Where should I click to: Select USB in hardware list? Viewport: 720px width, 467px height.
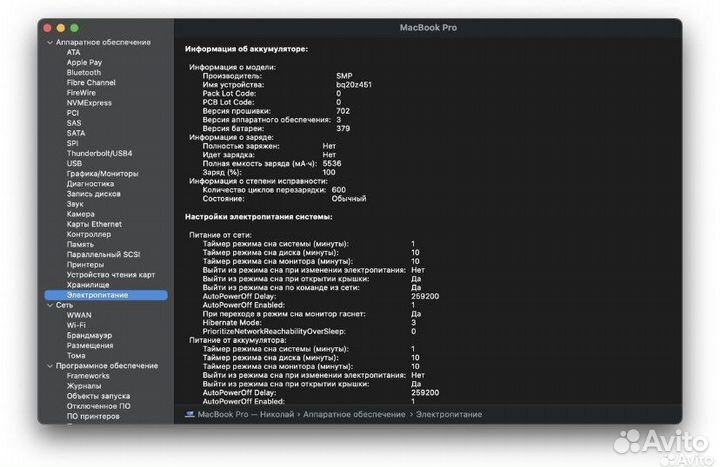click(74, 163)
